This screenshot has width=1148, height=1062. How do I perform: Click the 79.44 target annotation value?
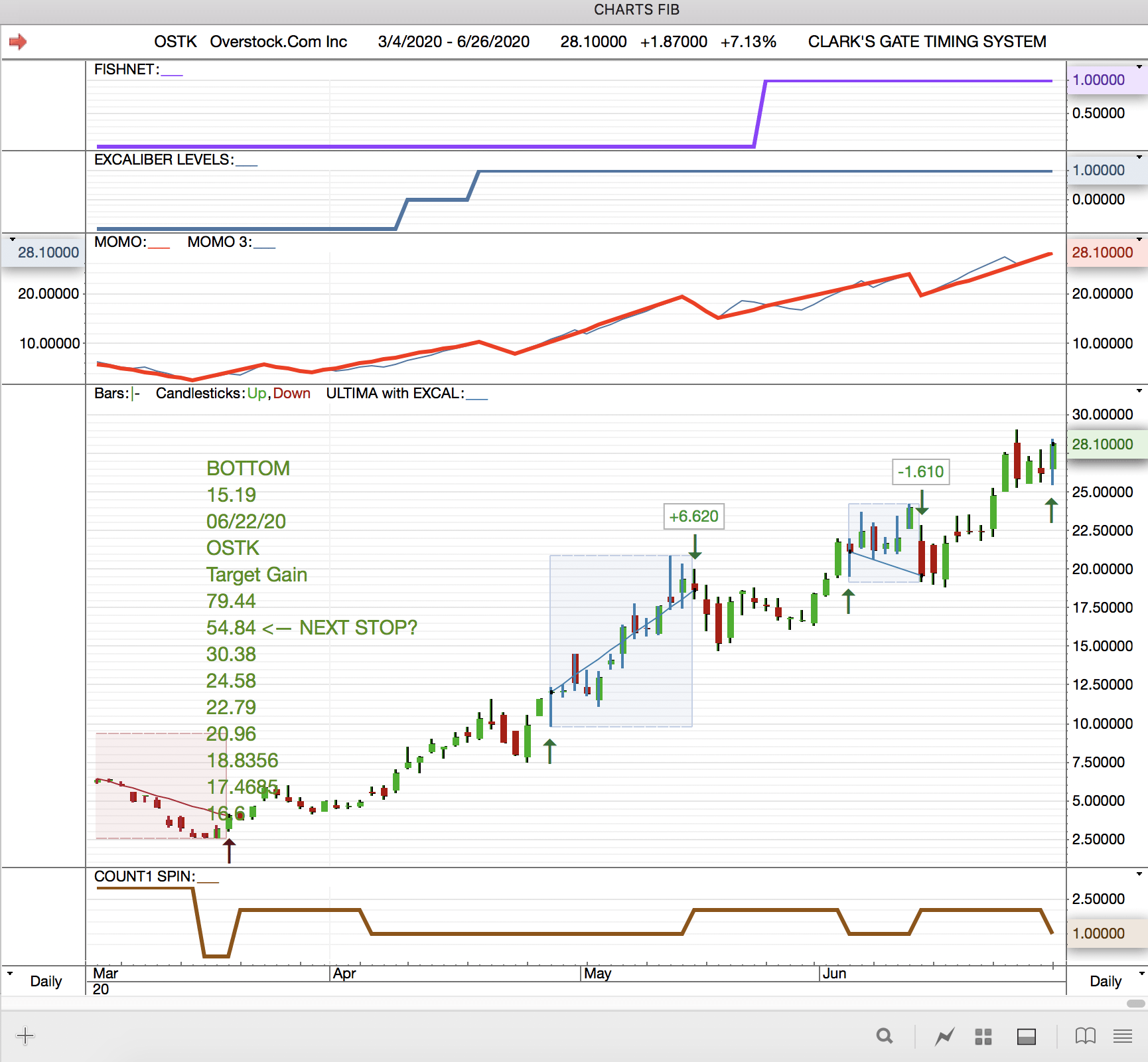(231, 601)
